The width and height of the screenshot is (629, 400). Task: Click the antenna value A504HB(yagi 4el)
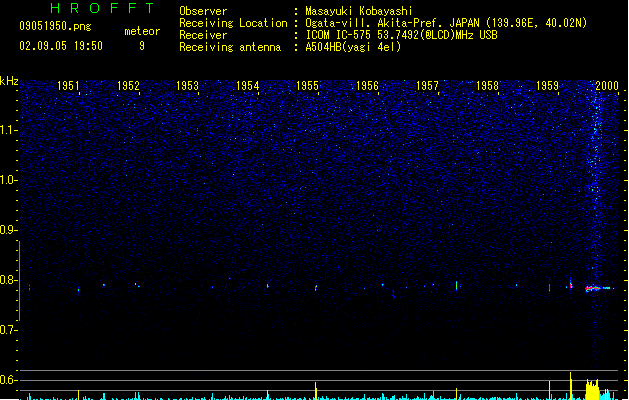click(353, 47)
